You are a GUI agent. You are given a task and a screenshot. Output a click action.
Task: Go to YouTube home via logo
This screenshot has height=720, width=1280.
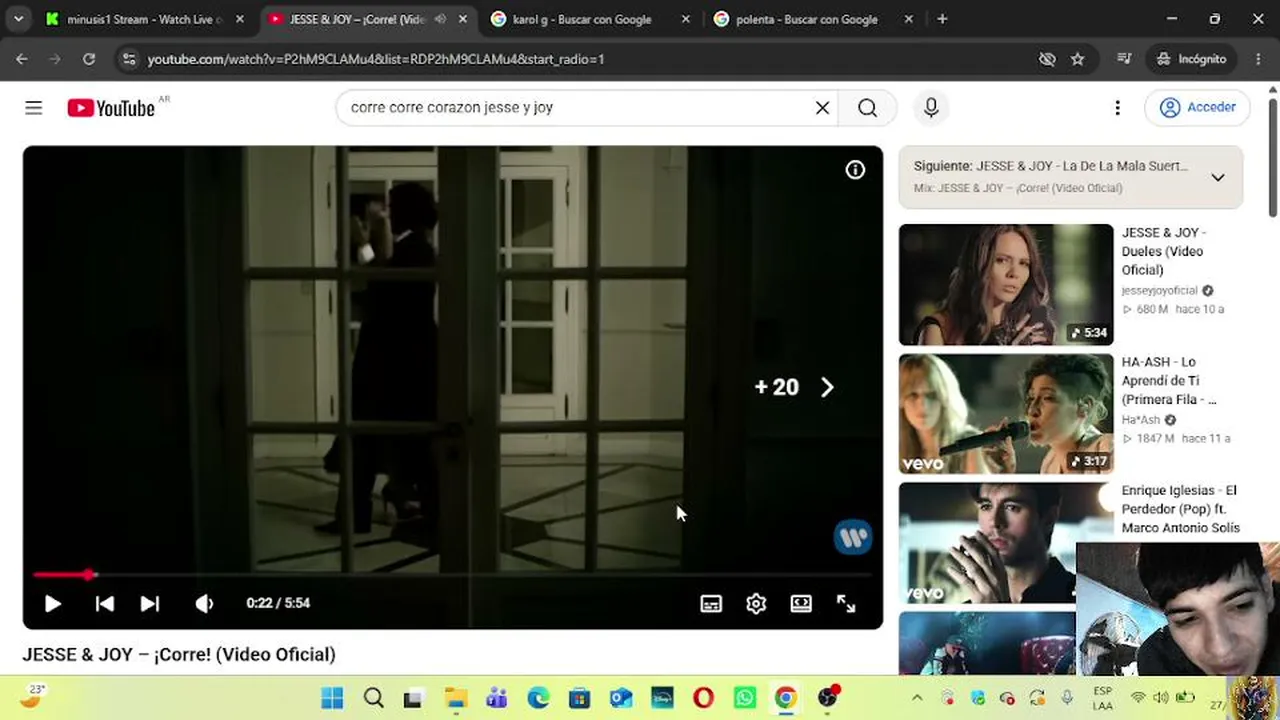click(111, 108)
